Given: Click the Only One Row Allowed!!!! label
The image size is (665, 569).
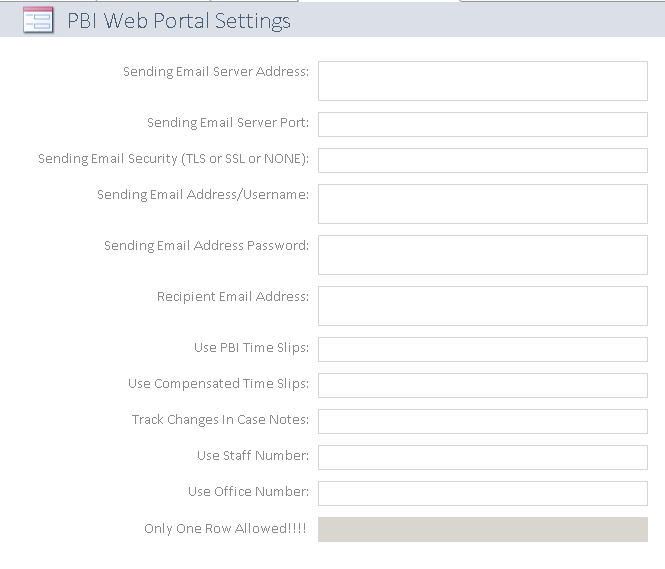Looking at the screenshot, I should [226, 529].
